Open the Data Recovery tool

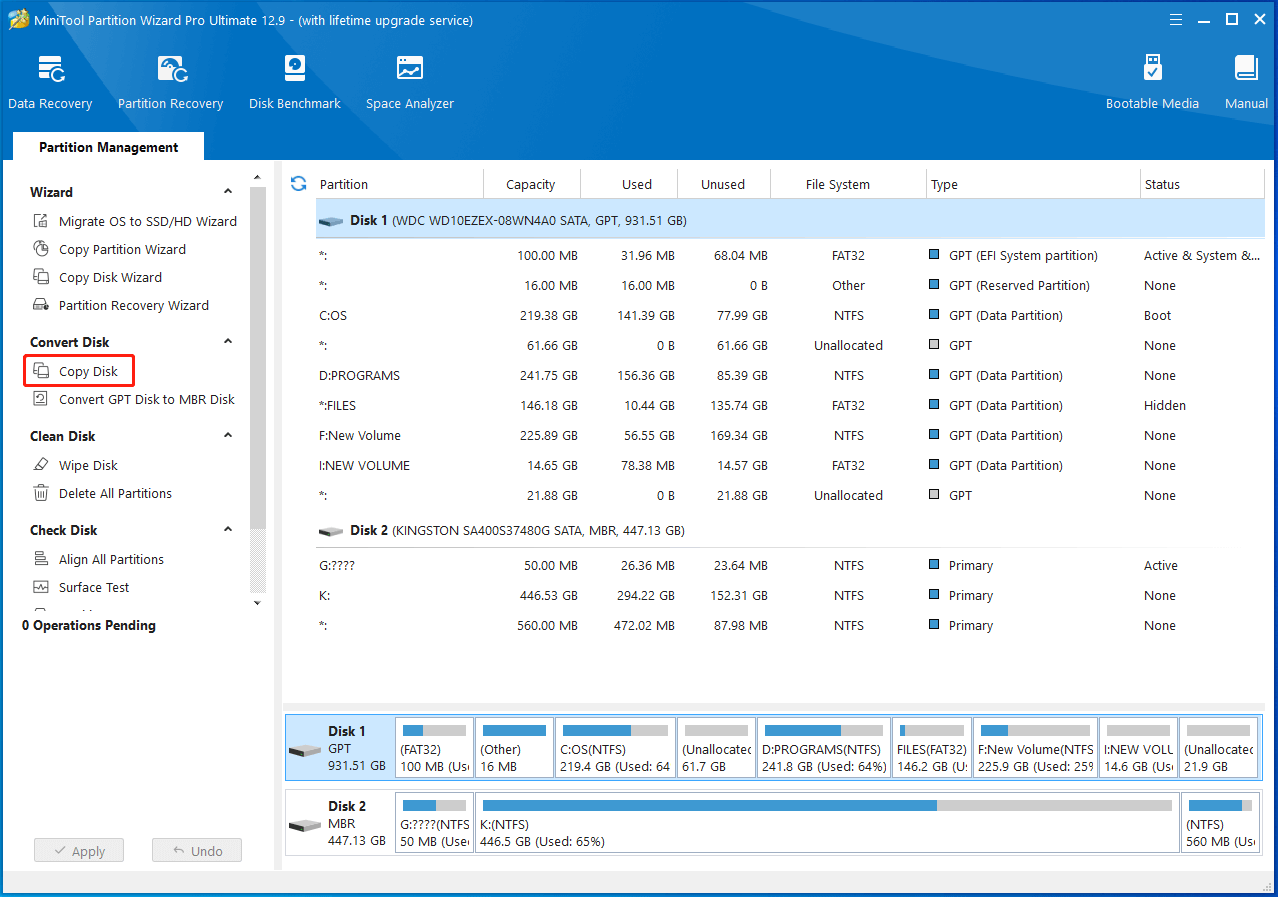(50, 82)
